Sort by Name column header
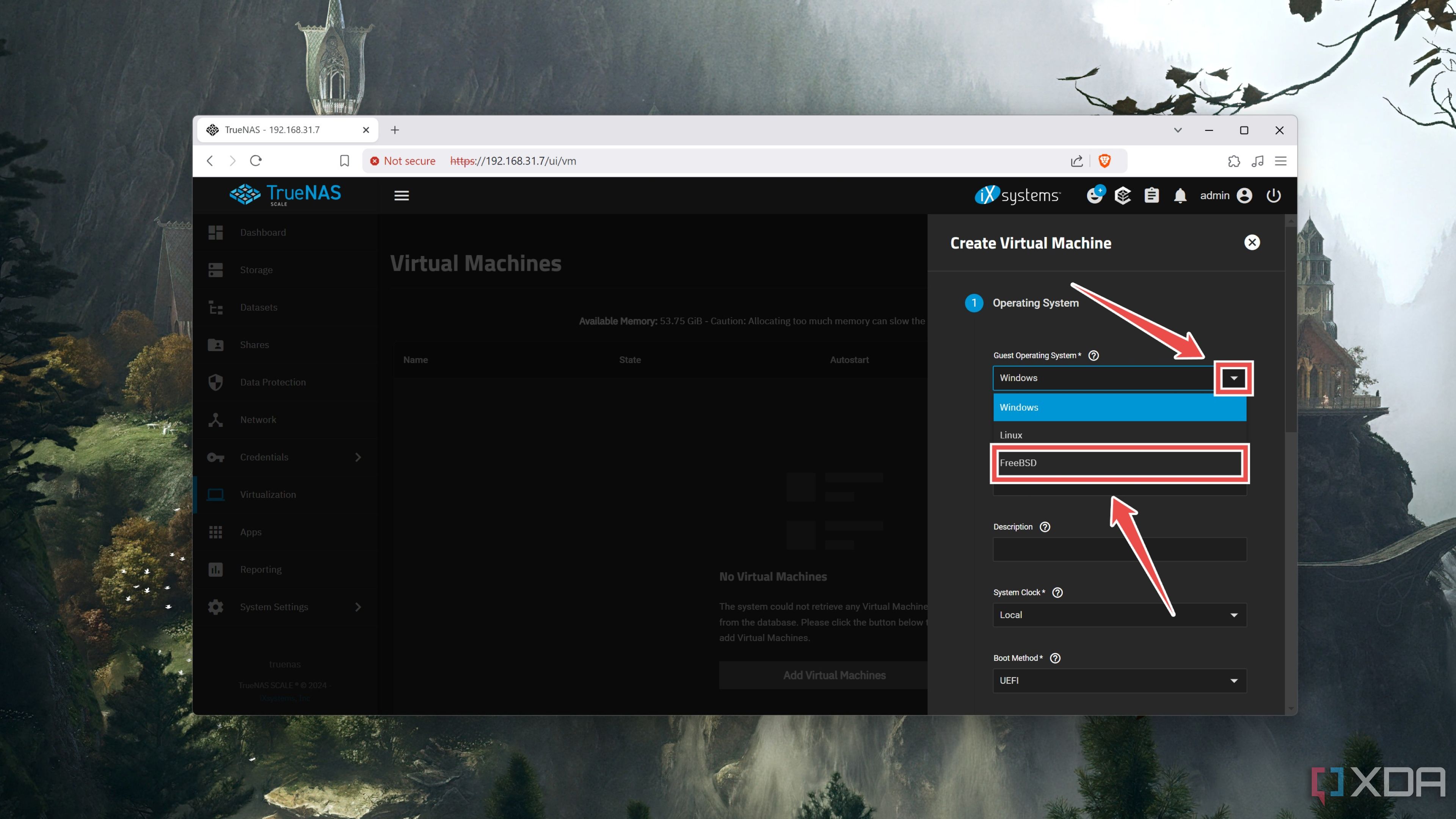This screenshot has width=1456, height=819. 416,360
